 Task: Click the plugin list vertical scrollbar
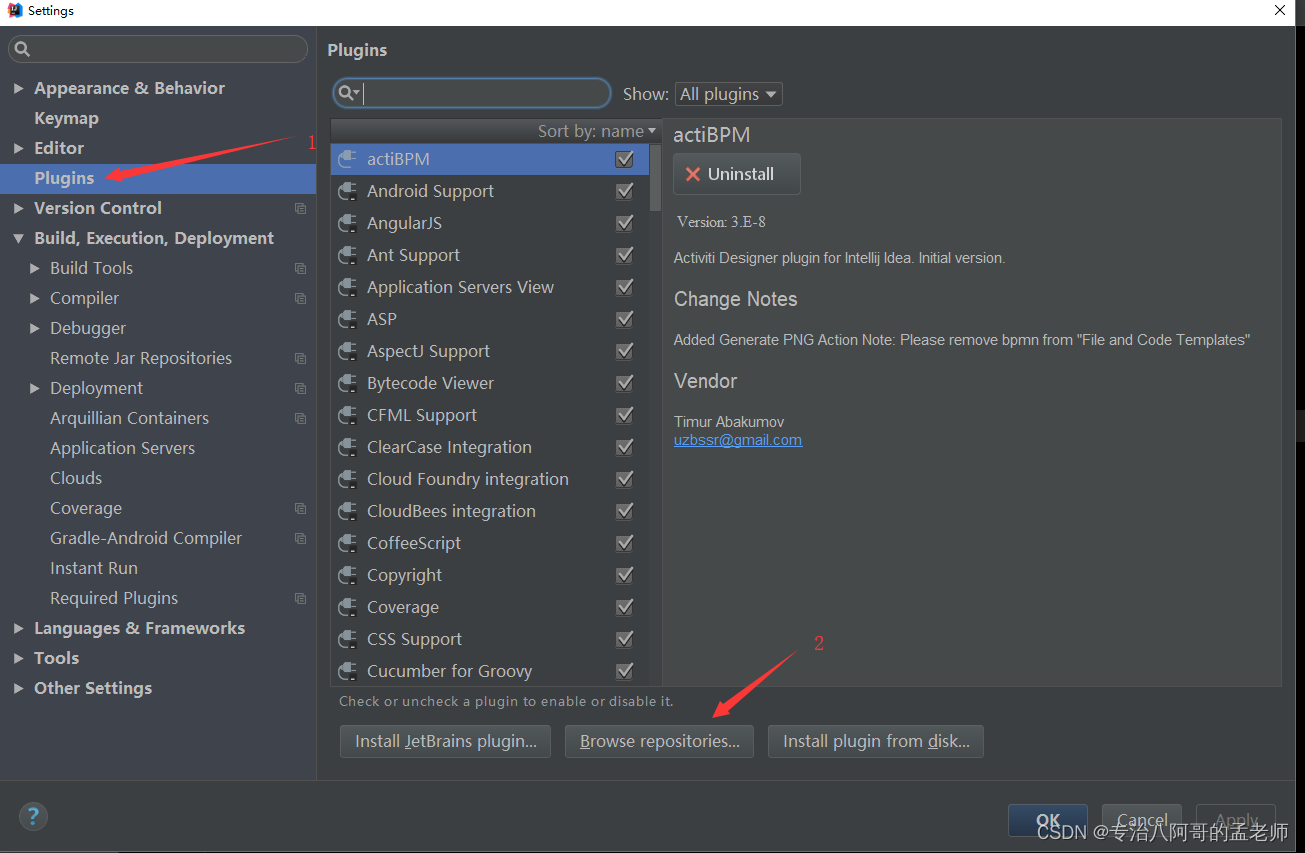pyautogui.click(x=655, y=178)
